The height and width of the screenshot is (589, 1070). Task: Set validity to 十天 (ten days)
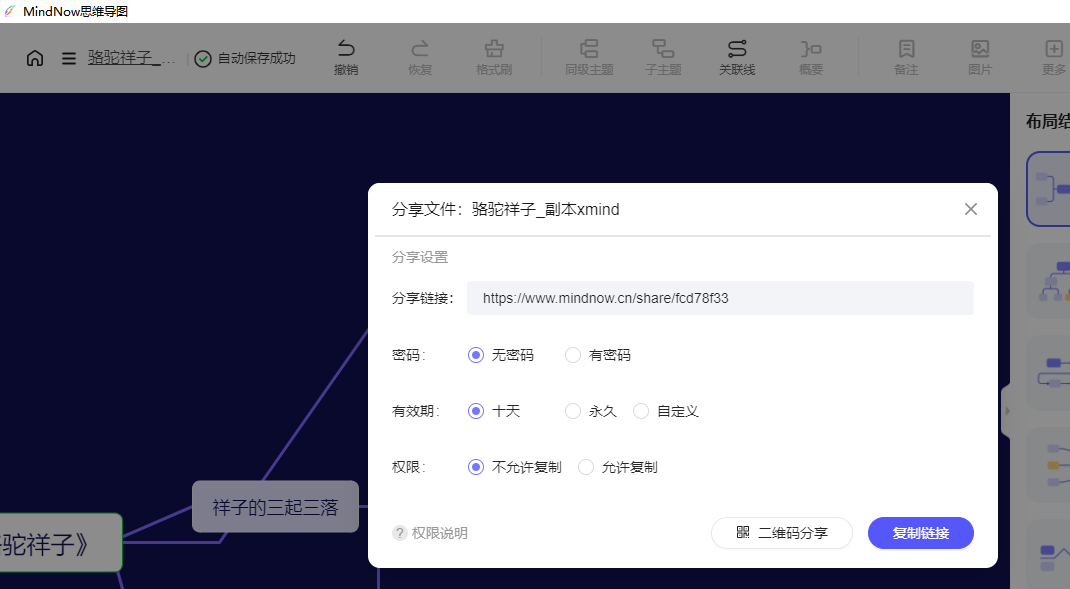click(494, 411)
